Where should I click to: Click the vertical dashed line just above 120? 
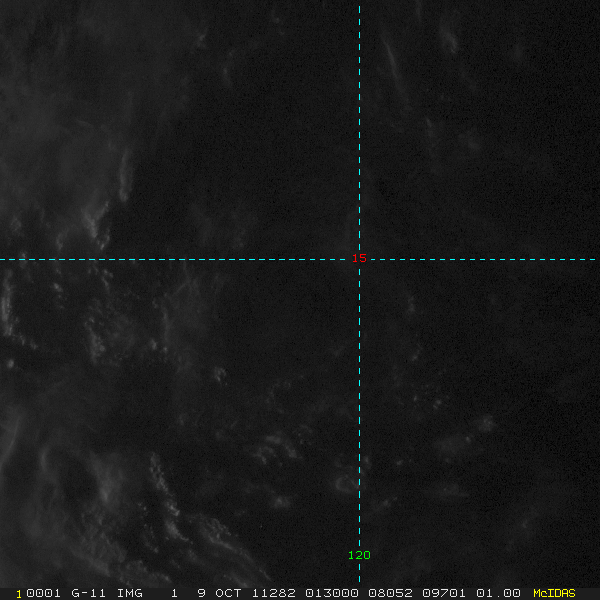pos(359,535)
